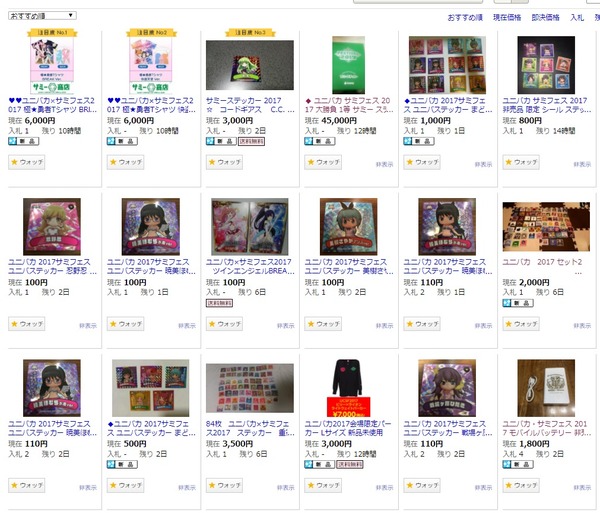Open the black parka item thumbnail
This screenshot has width=600, height=513.
pyautogui.click(x=348, y=388)
